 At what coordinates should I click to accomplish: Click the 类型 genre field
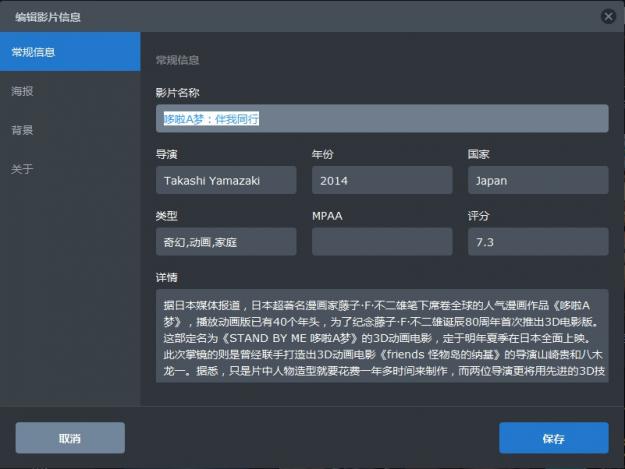click(x=226, y=242)
